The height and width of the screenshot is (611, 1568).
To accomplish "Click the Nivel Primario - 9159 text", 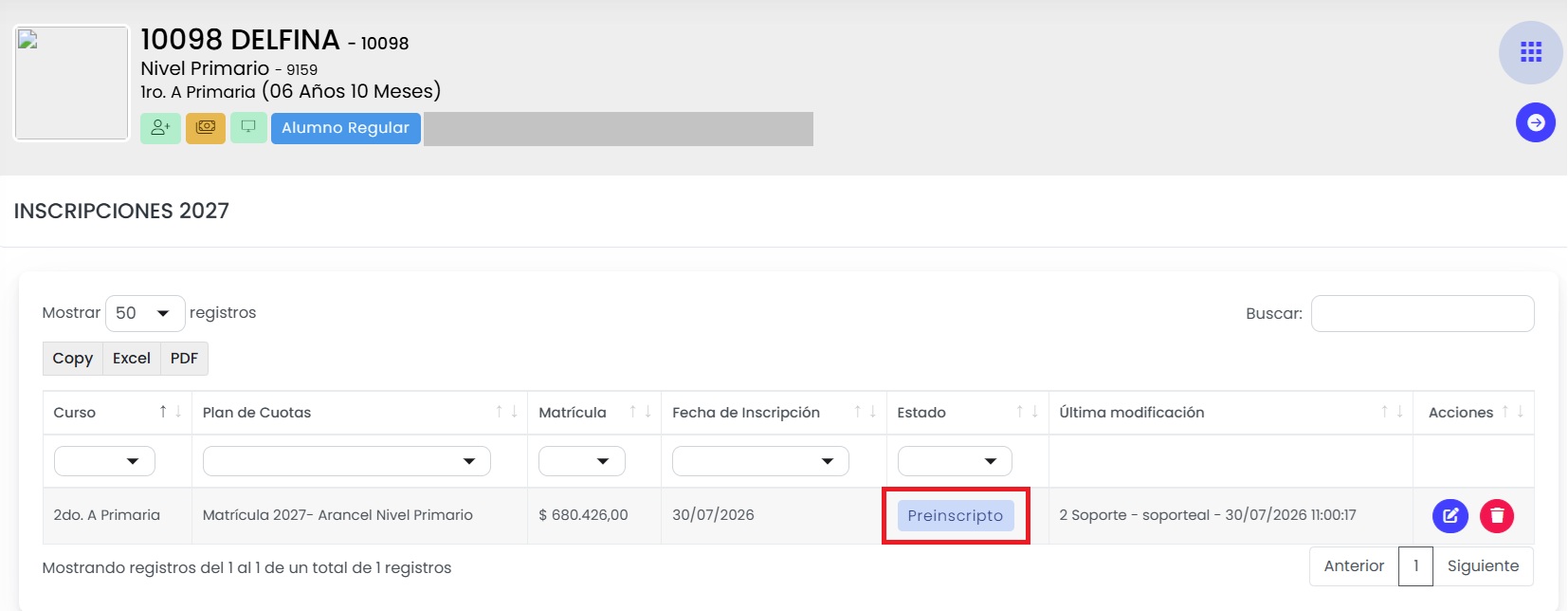I will click(228, 68).
